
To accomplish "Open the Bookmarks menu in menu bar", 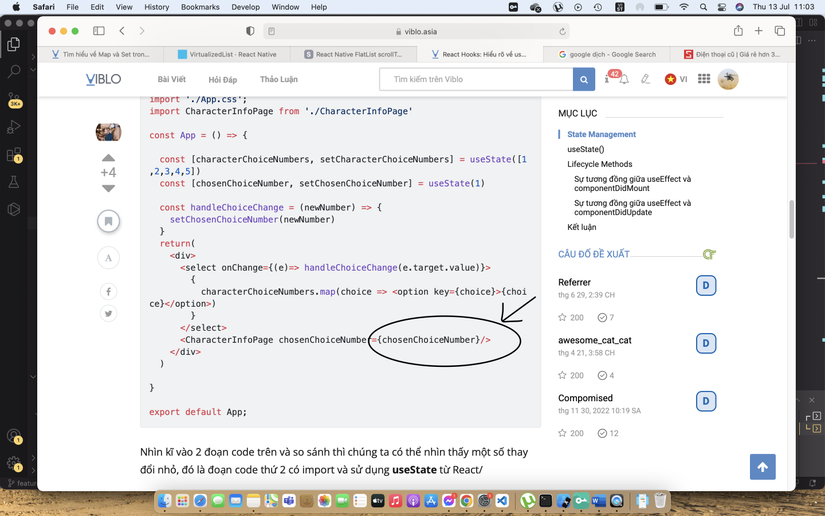I will (x=200, y=7).
